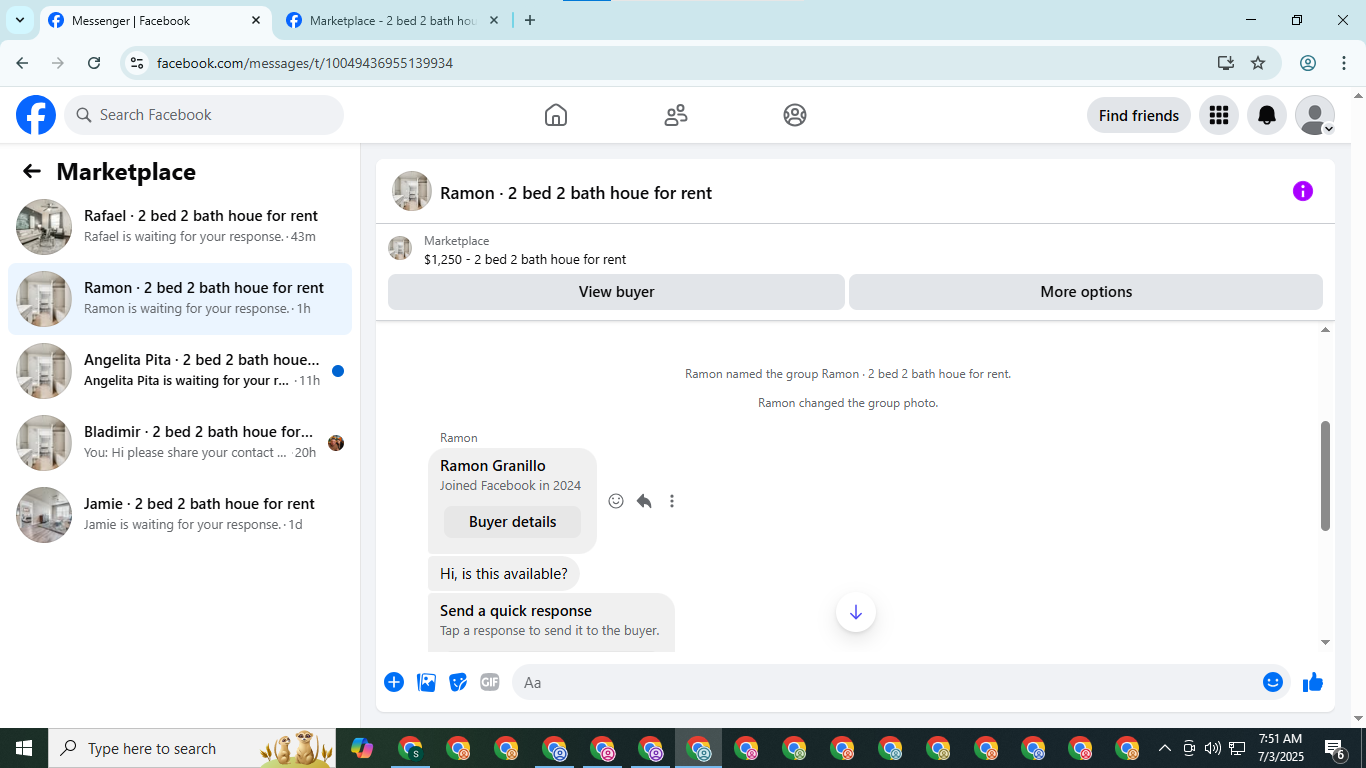1366x768 pixels.
Task: Open Angelita Pita conversation
Action: tap(180, 371)
